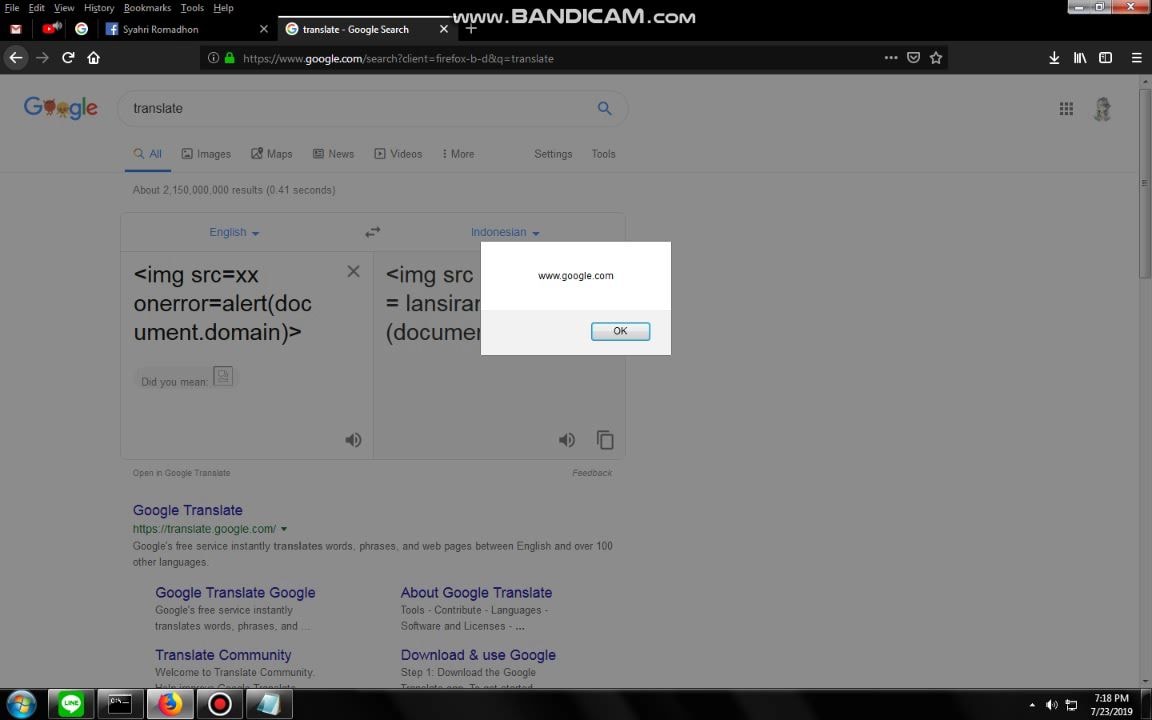Expand the Indonesian target language dropdown

pyautogui.click(x=505, y=232)
